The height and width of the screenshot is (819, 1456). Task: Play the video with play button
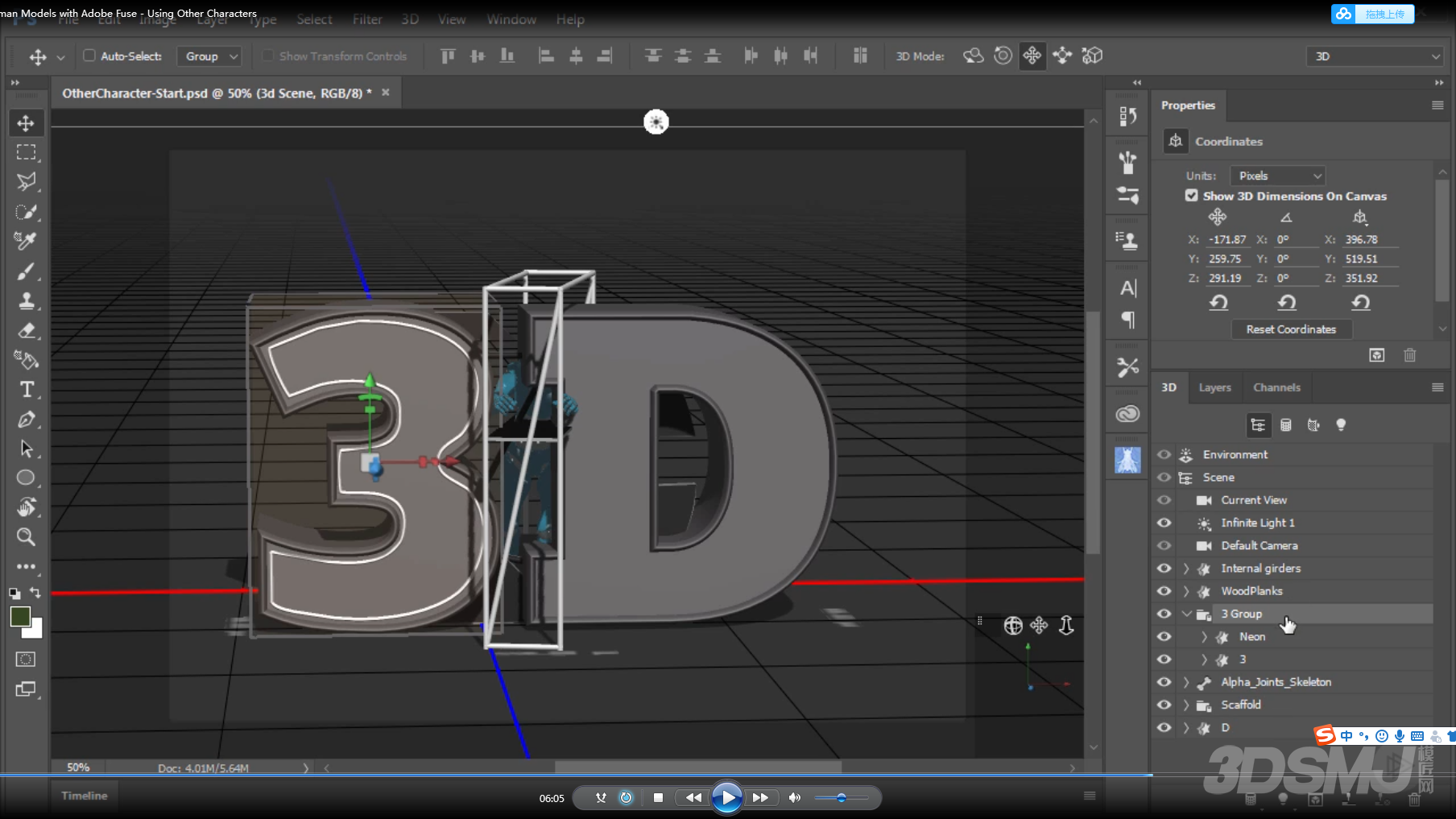click(x=726, y=797)
